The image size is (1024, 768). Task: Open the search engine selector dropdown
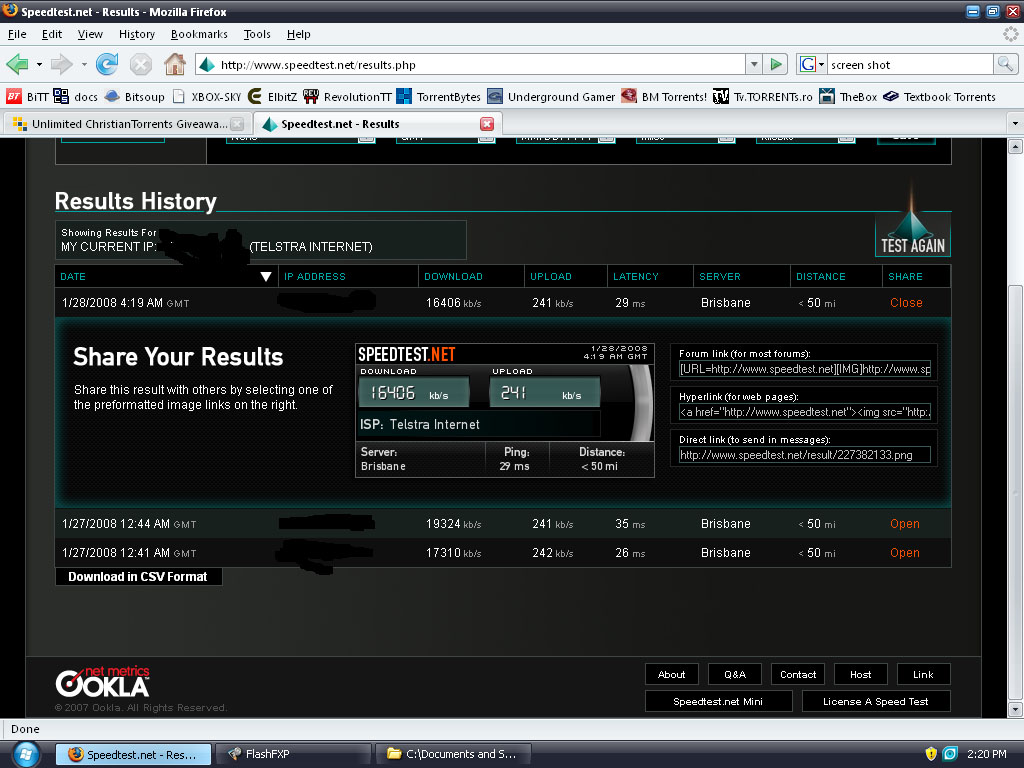[821, 65]
